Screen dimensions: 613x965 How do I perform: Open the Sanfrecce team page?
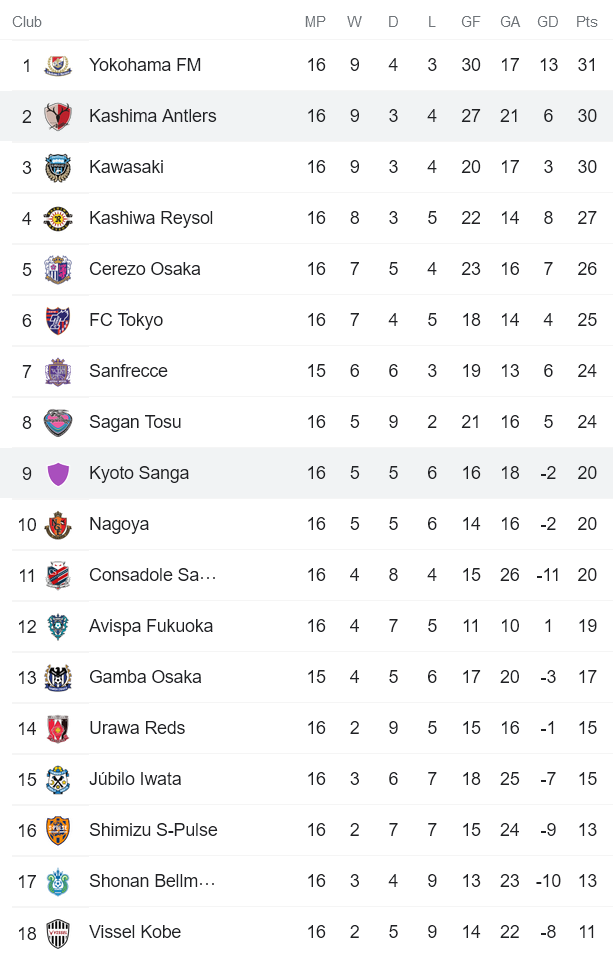pos(128,370)
